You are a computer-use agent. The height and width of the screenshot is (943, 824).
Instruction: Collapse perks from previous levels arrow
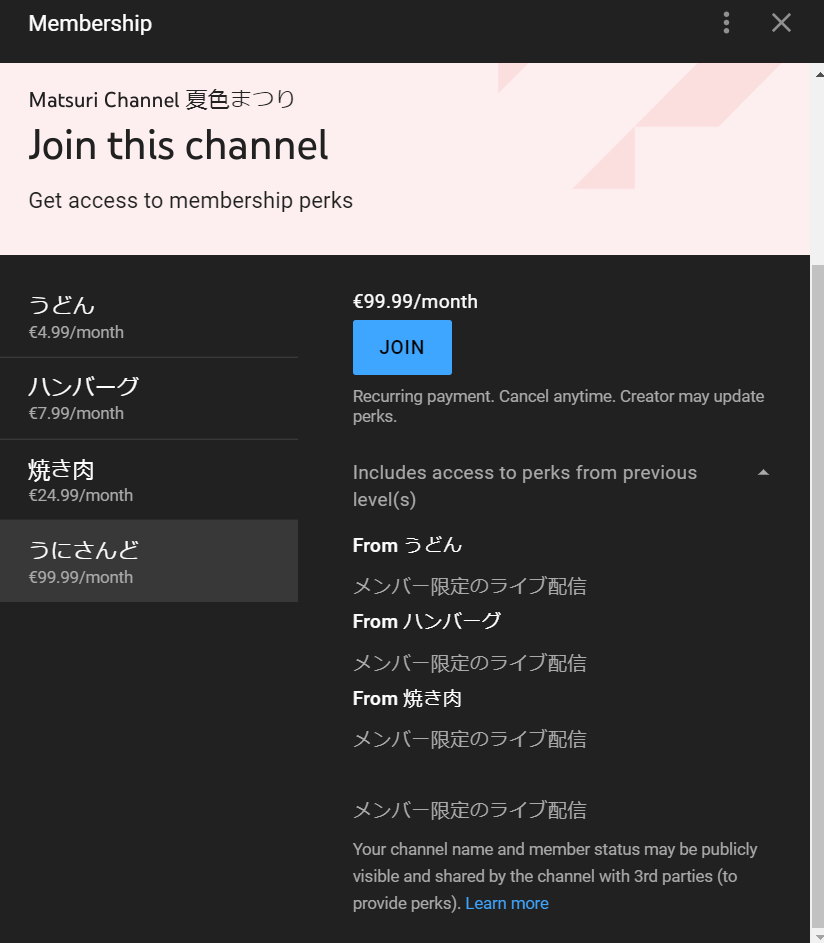pyautogui.click(x=763, y=473)
